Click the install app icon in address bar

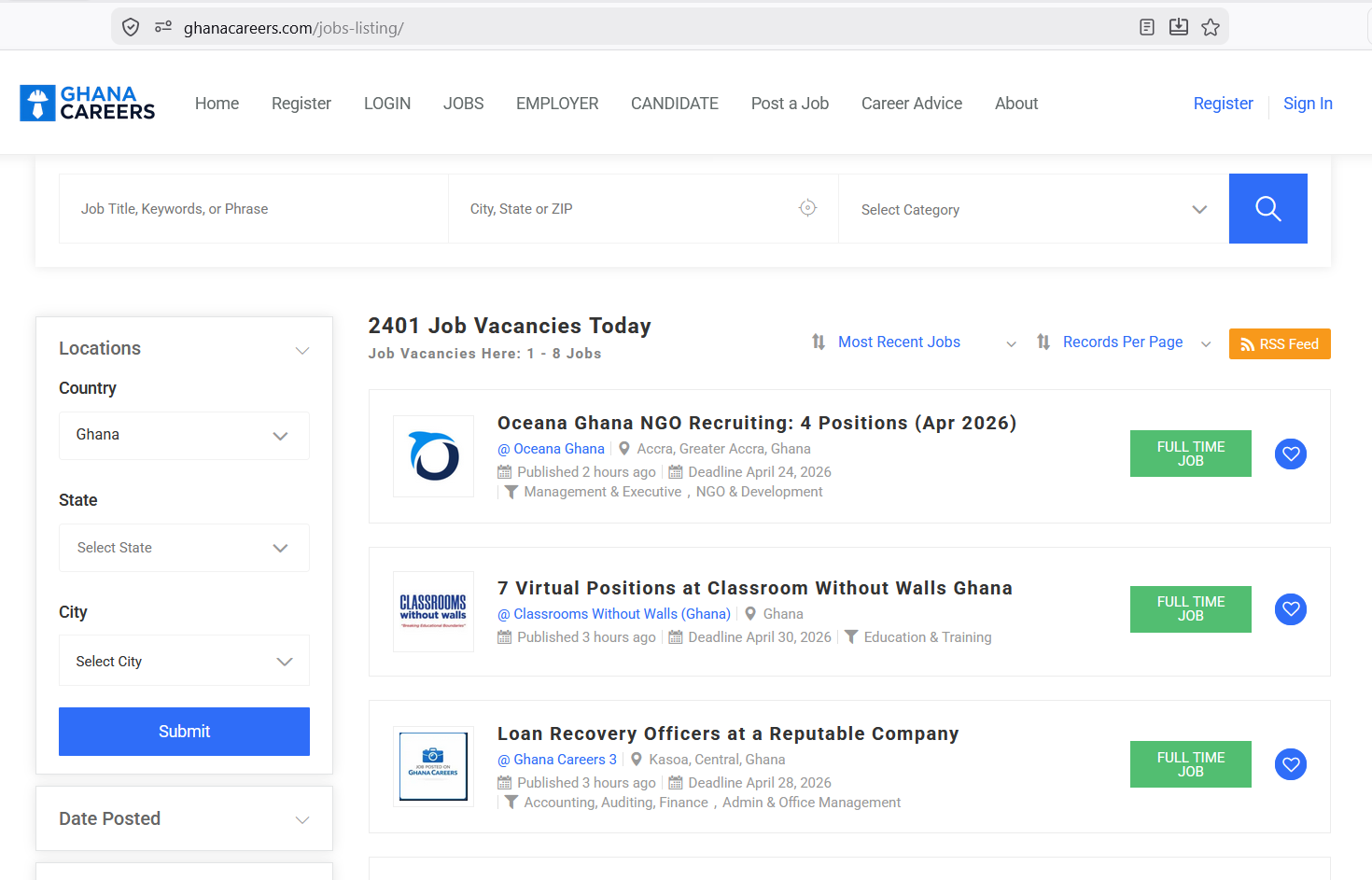(x=1179, y=27)
